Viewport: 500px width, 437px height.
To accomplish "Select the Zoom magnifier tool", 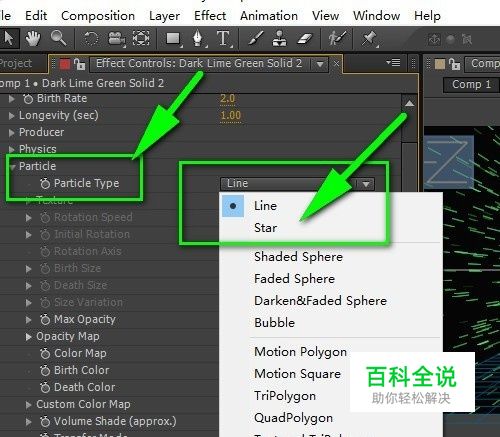I will 58,38.
